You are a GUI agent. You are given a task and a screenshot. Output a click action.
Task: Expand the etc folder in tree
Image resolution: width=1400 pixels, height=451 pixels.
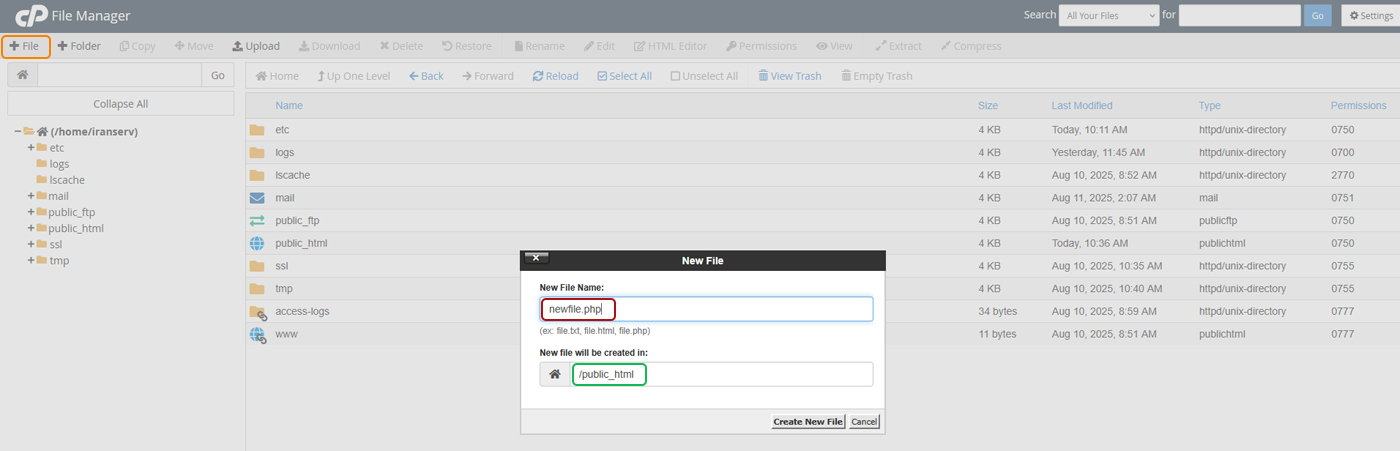pyautogui.click(x=31, y=148)
